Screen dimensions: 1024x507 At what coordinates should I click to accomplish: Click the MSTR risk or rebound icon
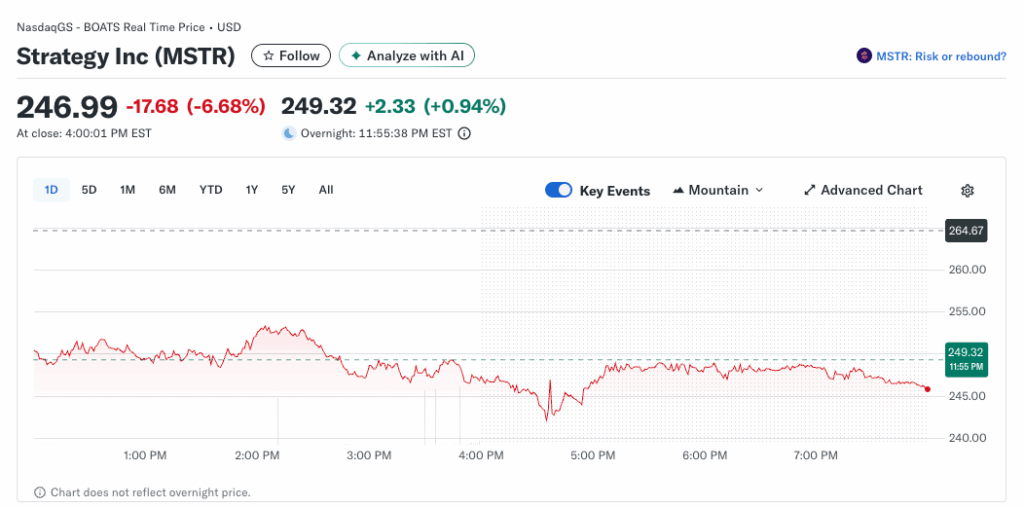pyautogui.click(x=864, y=56)
